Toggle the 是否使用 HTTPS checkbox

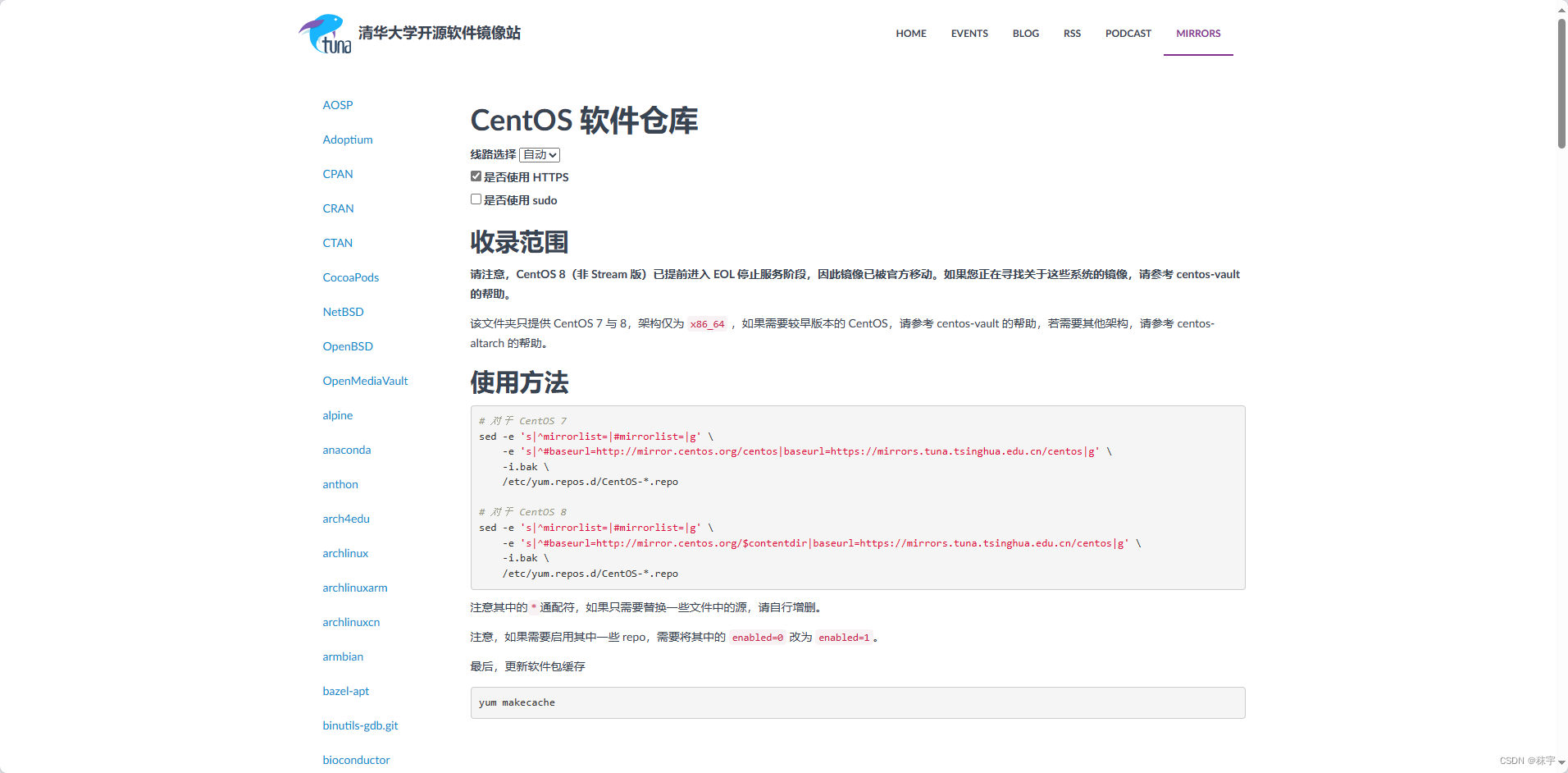pyautogui.click(x=476, y=176)
